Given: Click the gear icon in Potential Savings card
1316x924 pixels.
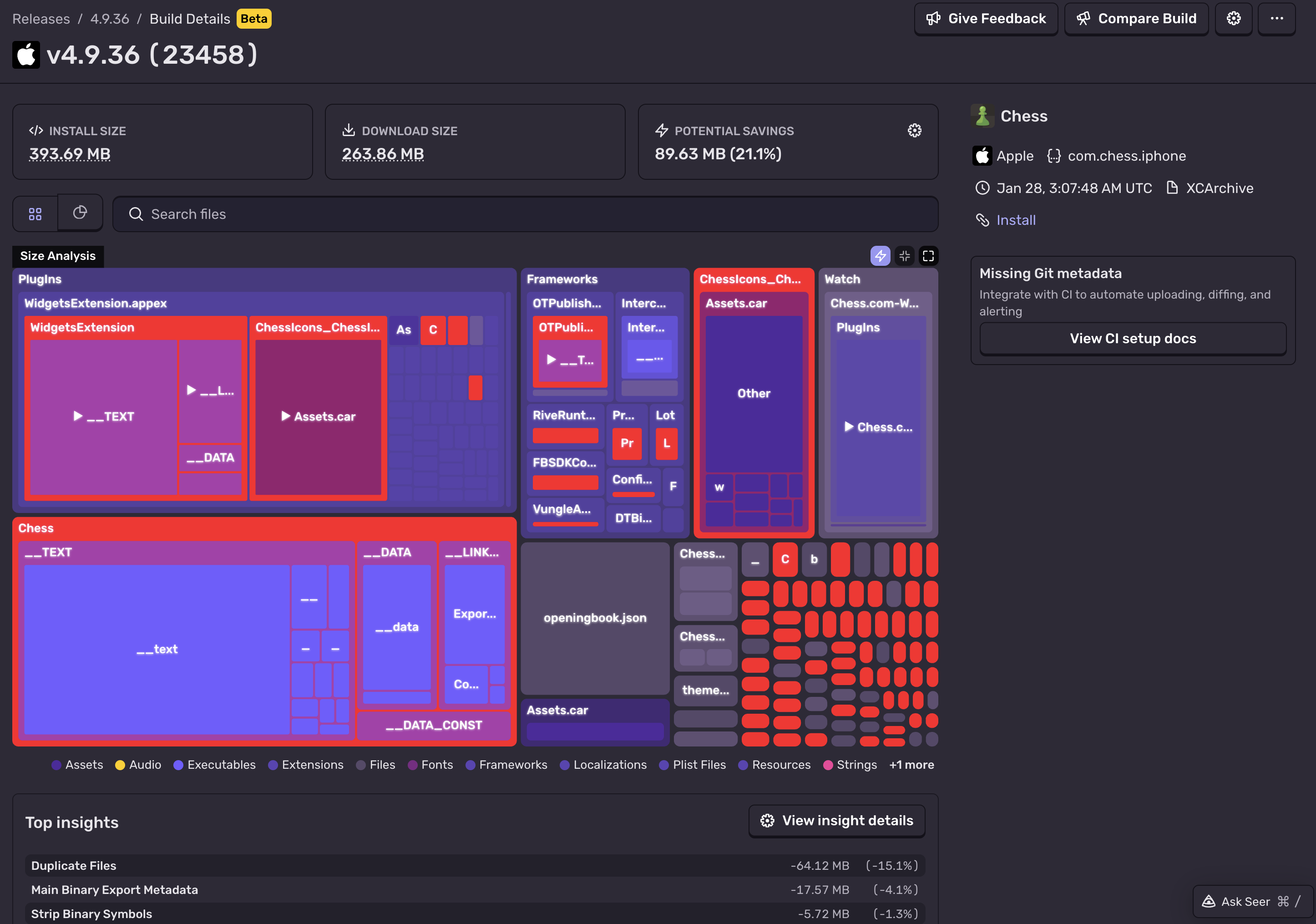Looking at the screenshot, I should click(x=914, y=131).
